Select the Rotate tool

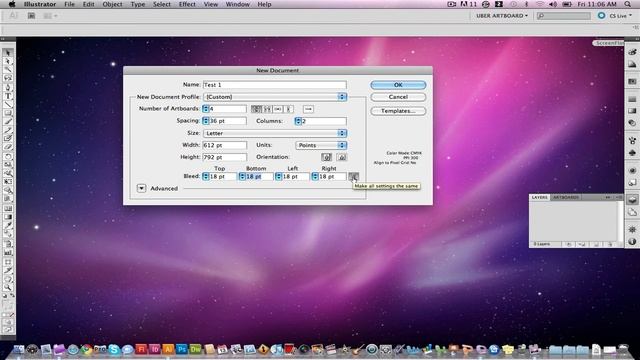[8, 156]
